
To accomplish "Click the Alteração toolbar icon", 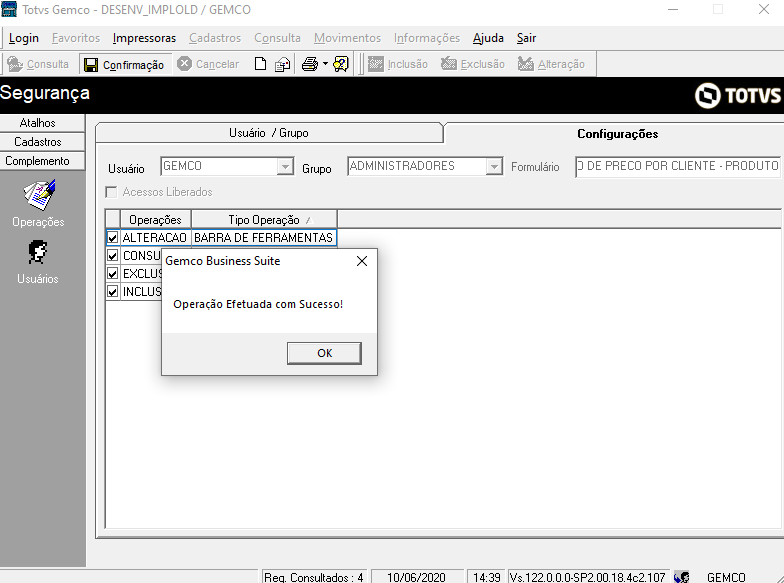I will tap(526, 64).
